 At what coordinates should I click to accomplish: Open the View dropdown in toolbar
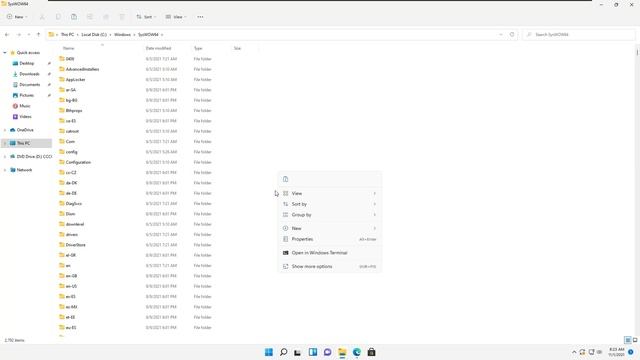pos(176,17)
